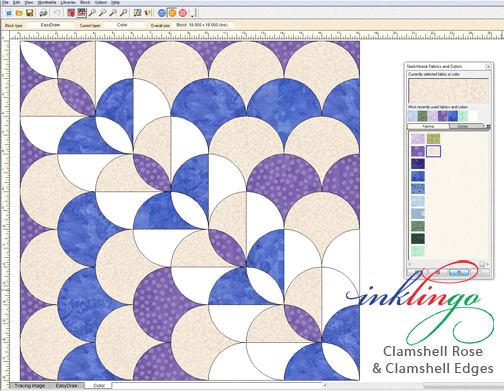Pick the purple dotted recently used fabric

(x=443, y=116)
